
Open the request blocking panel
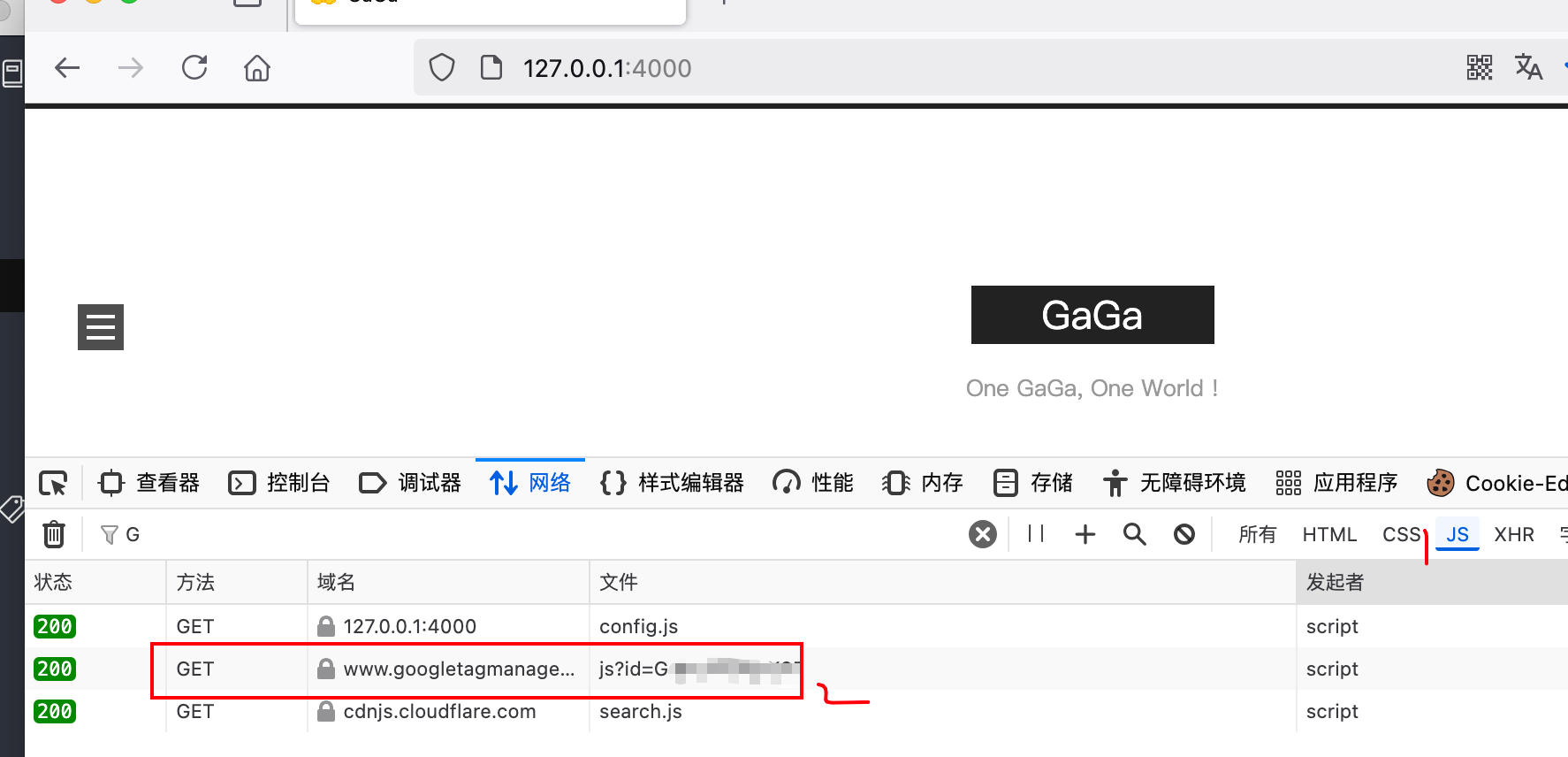point(1184,534)
